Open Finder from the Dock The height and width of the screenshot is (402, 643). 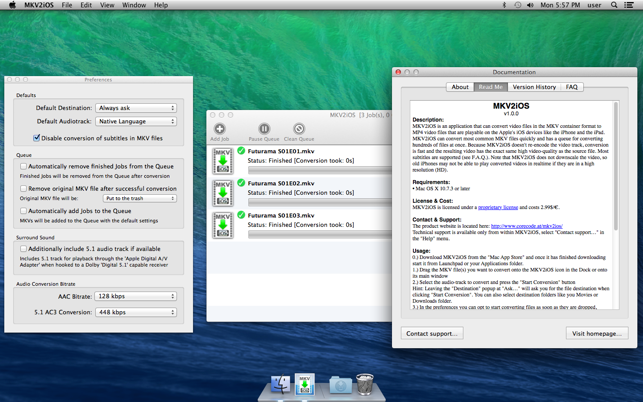(280, 385)
